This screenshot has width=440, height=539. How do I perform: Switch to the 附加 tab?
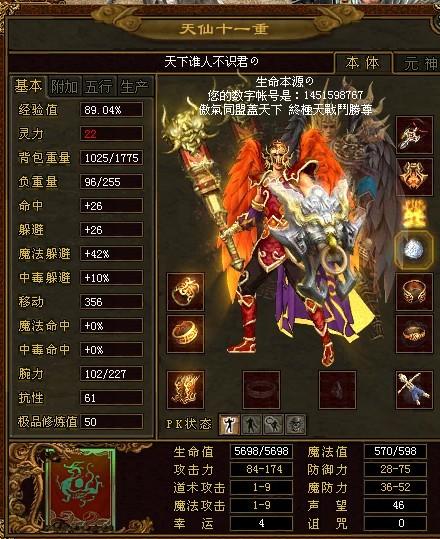pos(64,86)
